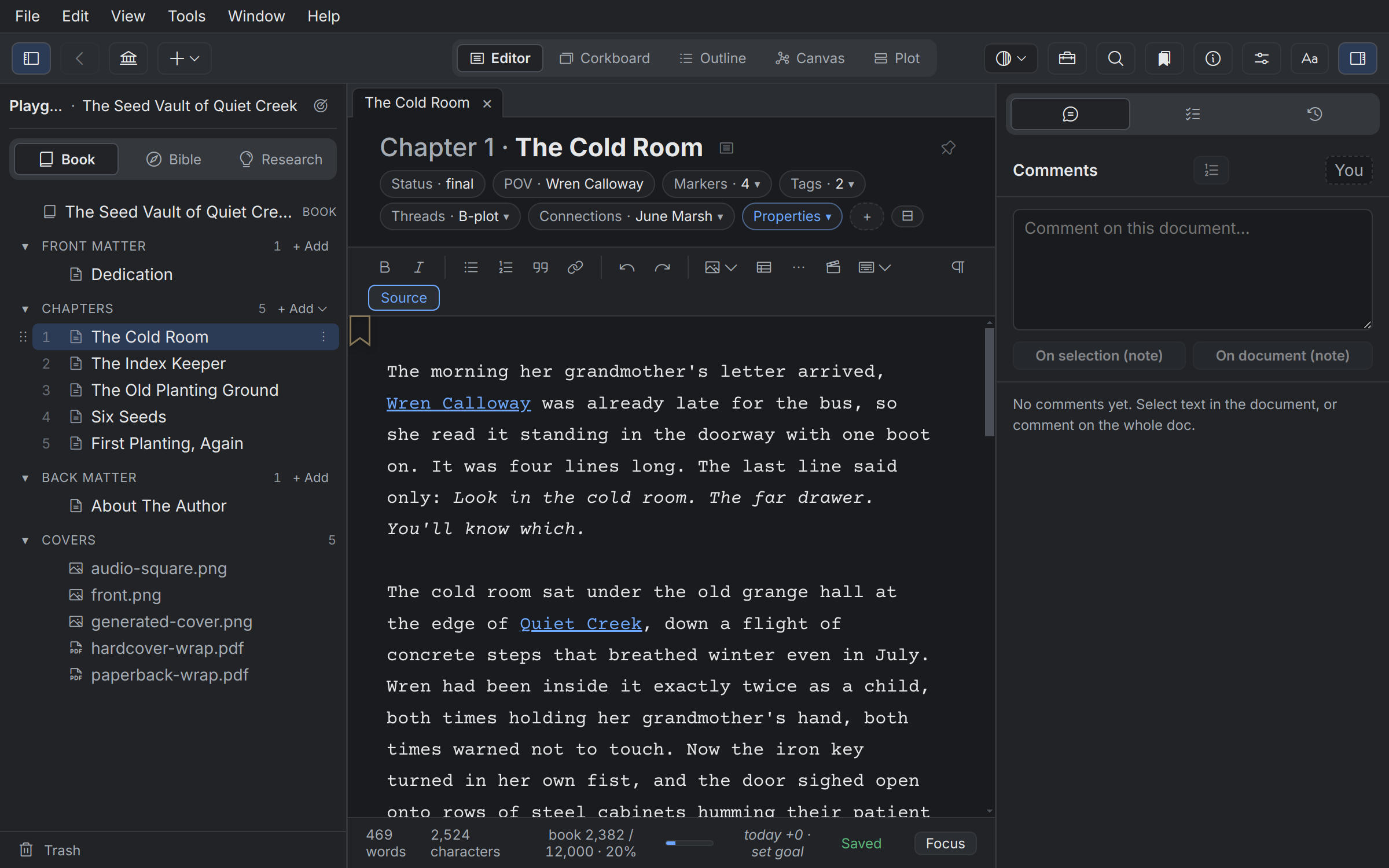The height and width of the screenshot is (868, 1389).
Task: Select the Research sidebar tab
Action: 281,159
